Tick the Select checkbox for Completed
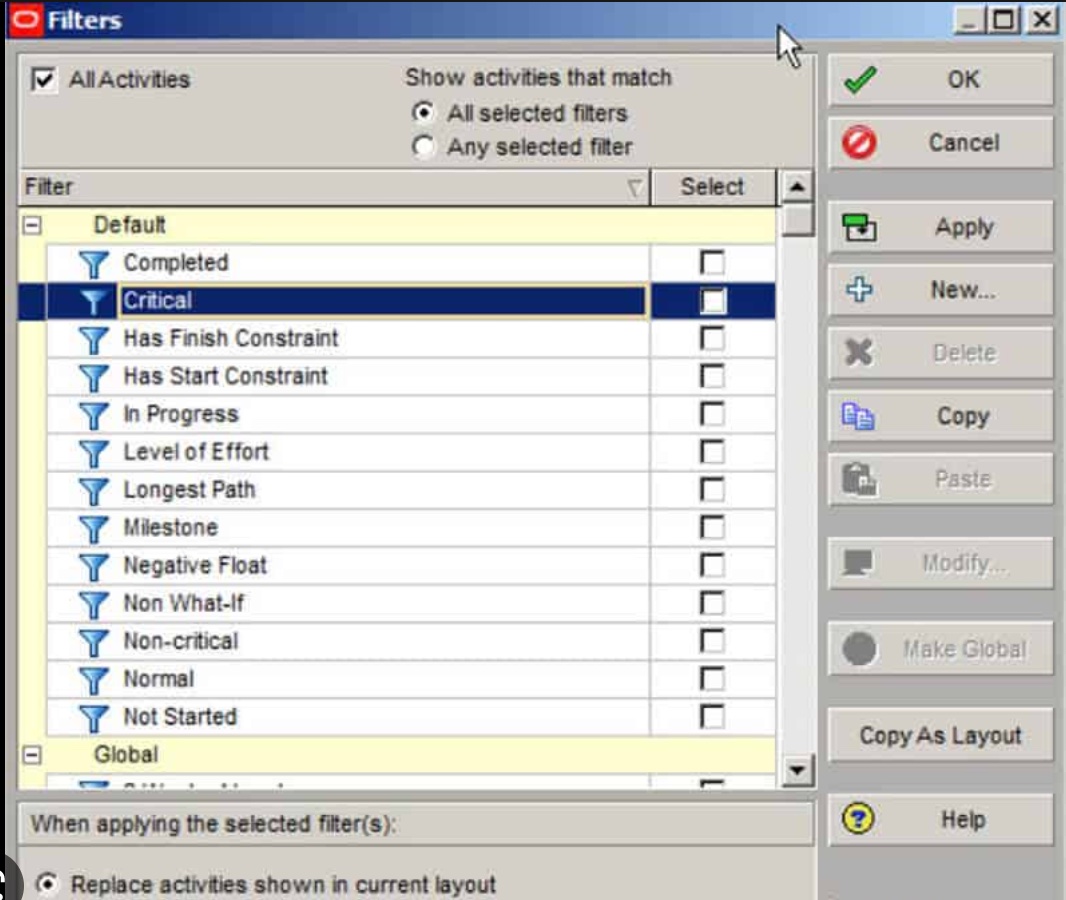1066x900 pixels. pyautogui.click(x=712, y=262)
